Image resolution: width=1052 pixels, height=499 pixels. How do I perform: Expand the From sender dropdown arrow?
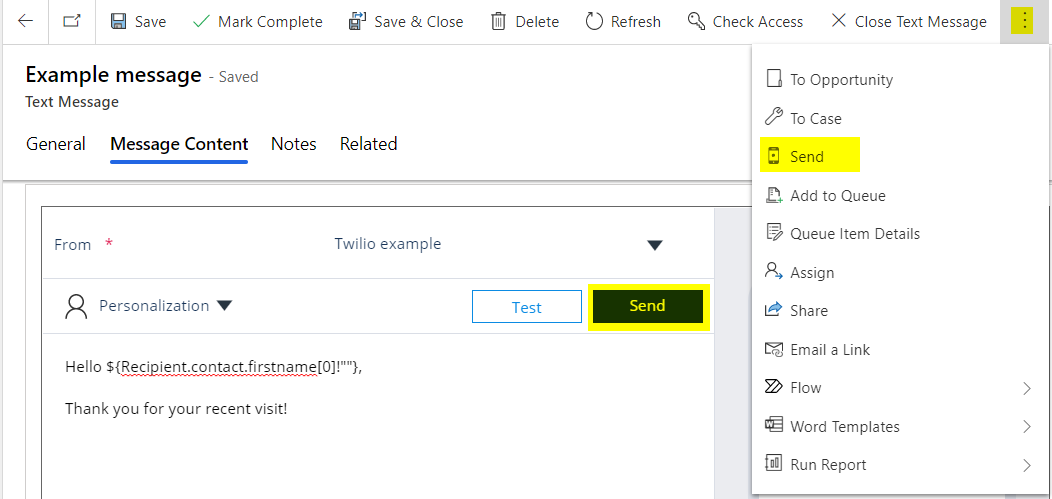click(x=655, y=245)
